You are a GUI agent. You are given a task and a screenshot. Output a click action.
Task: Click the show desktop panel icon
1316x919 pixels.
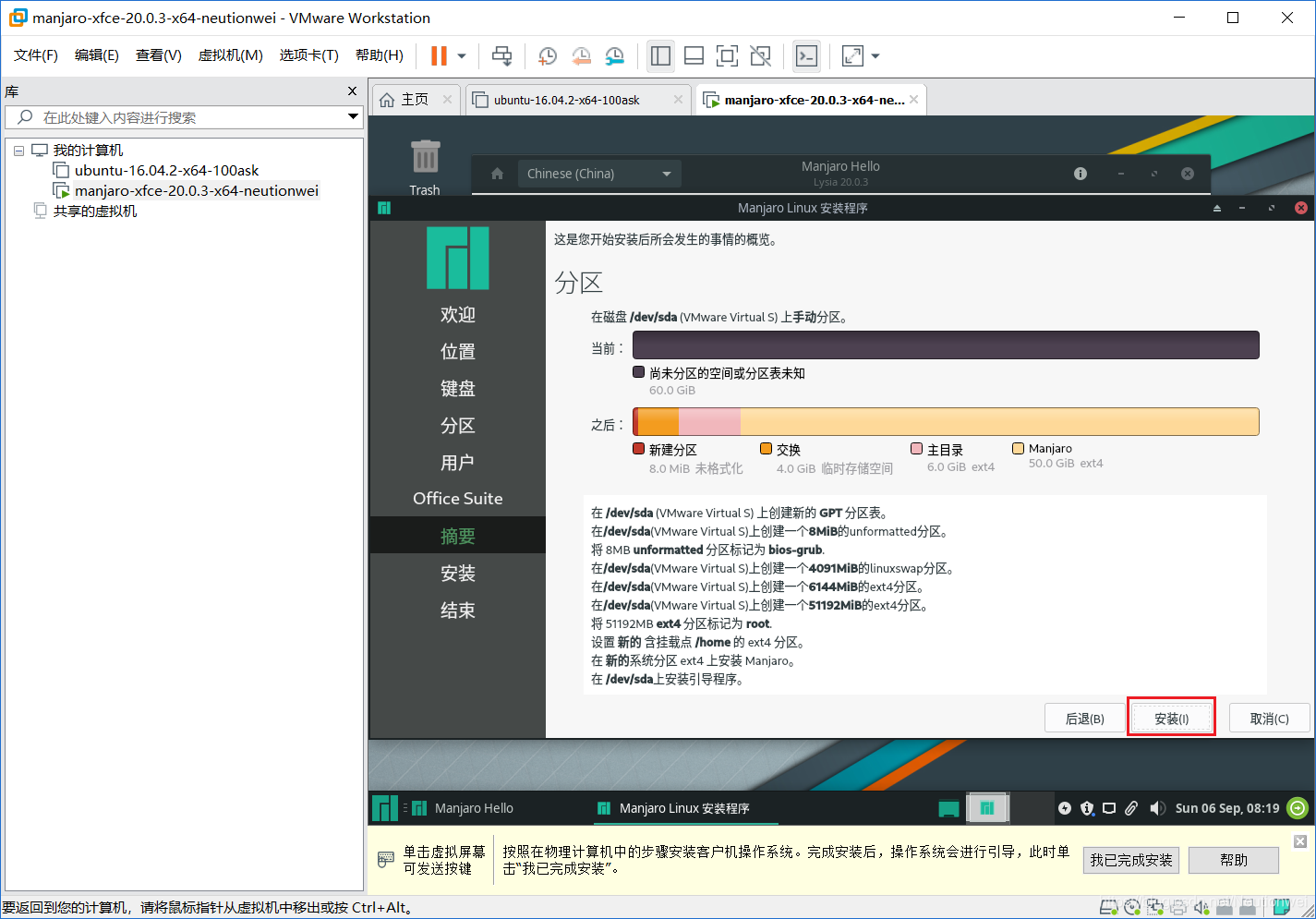coord(948,808)
